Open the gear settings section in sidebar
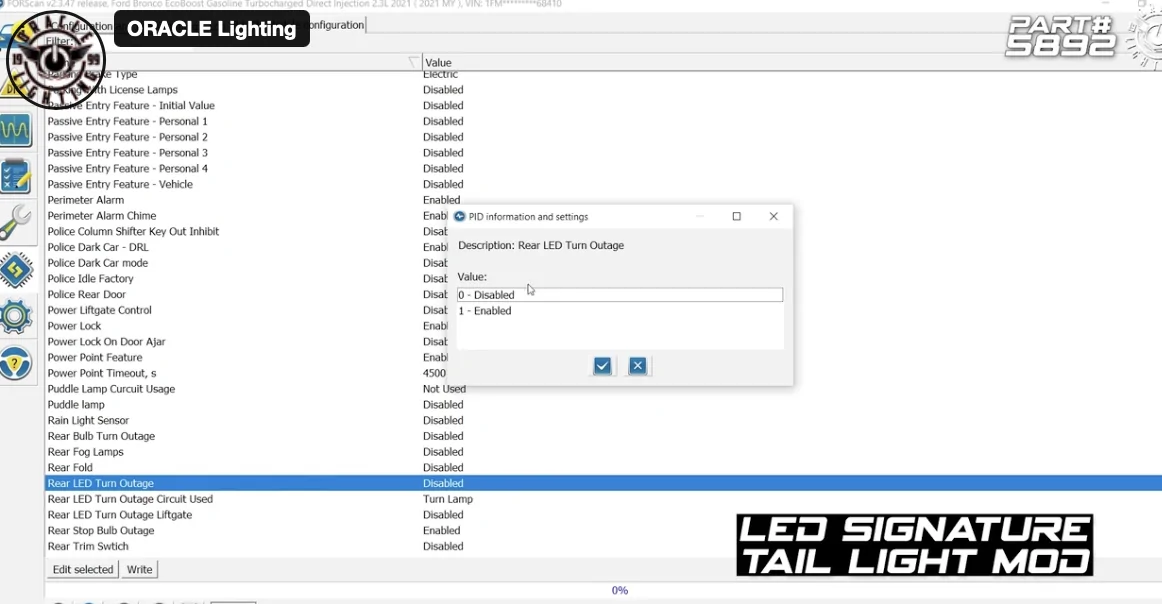 coord(16,317)
